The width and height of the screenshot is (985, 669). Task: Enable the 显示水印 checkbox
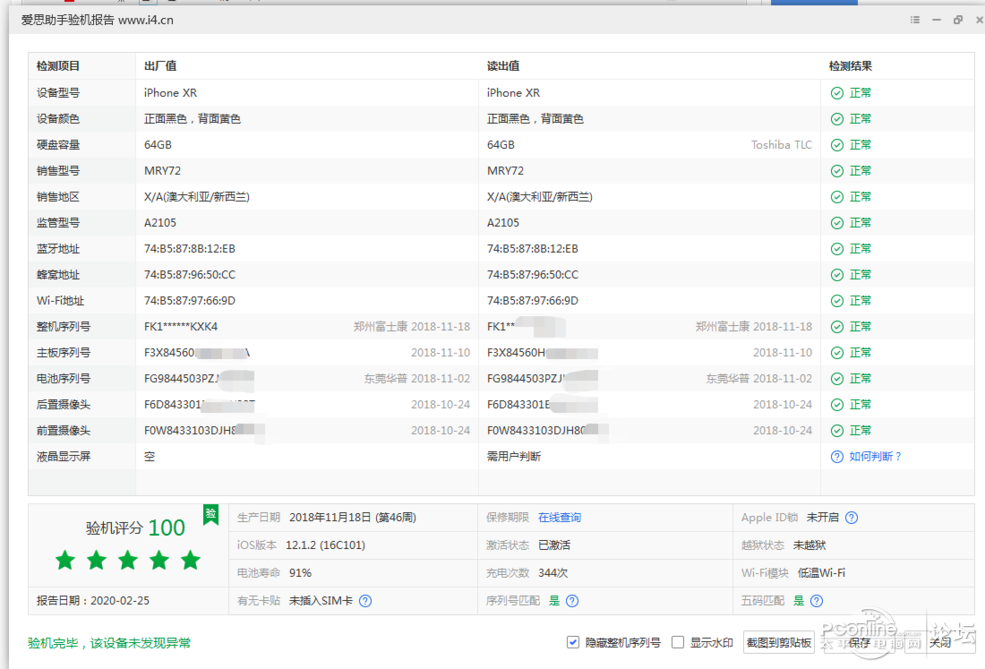click(677, 642)
